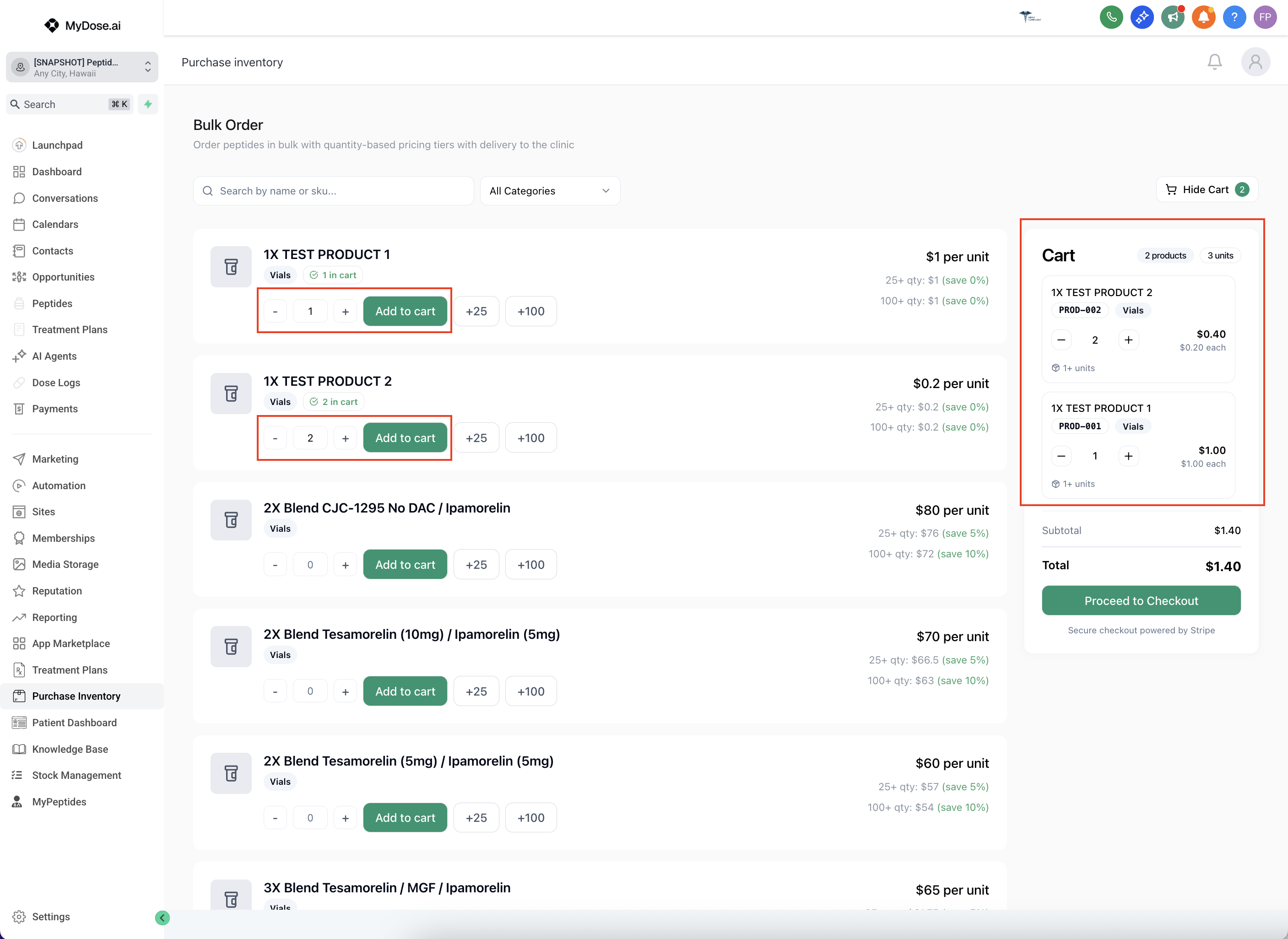The width and height of the screenshot is (1288, 939).
Task: Click the outlined bell in page header
Action: (x=1214, y=62)
